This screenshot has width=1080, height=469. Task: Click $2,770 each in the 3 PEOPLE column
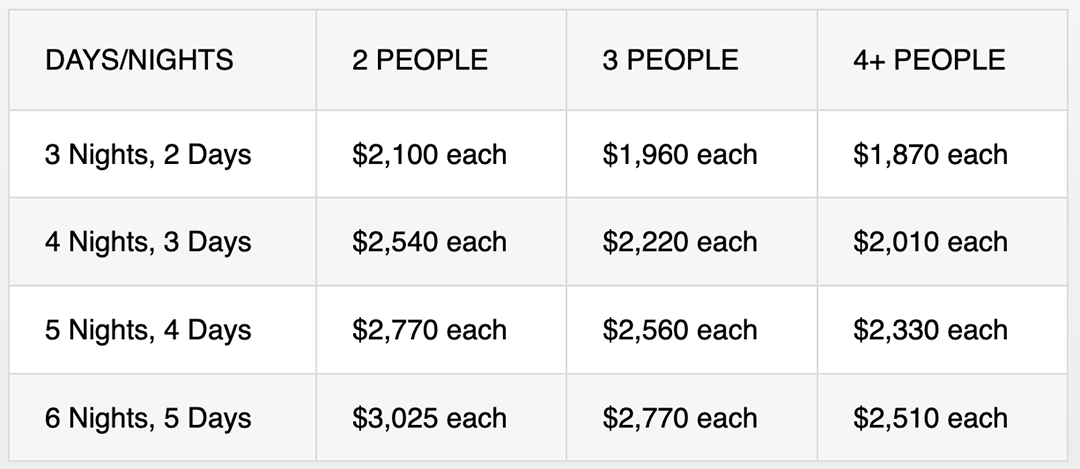click(680, 418)
